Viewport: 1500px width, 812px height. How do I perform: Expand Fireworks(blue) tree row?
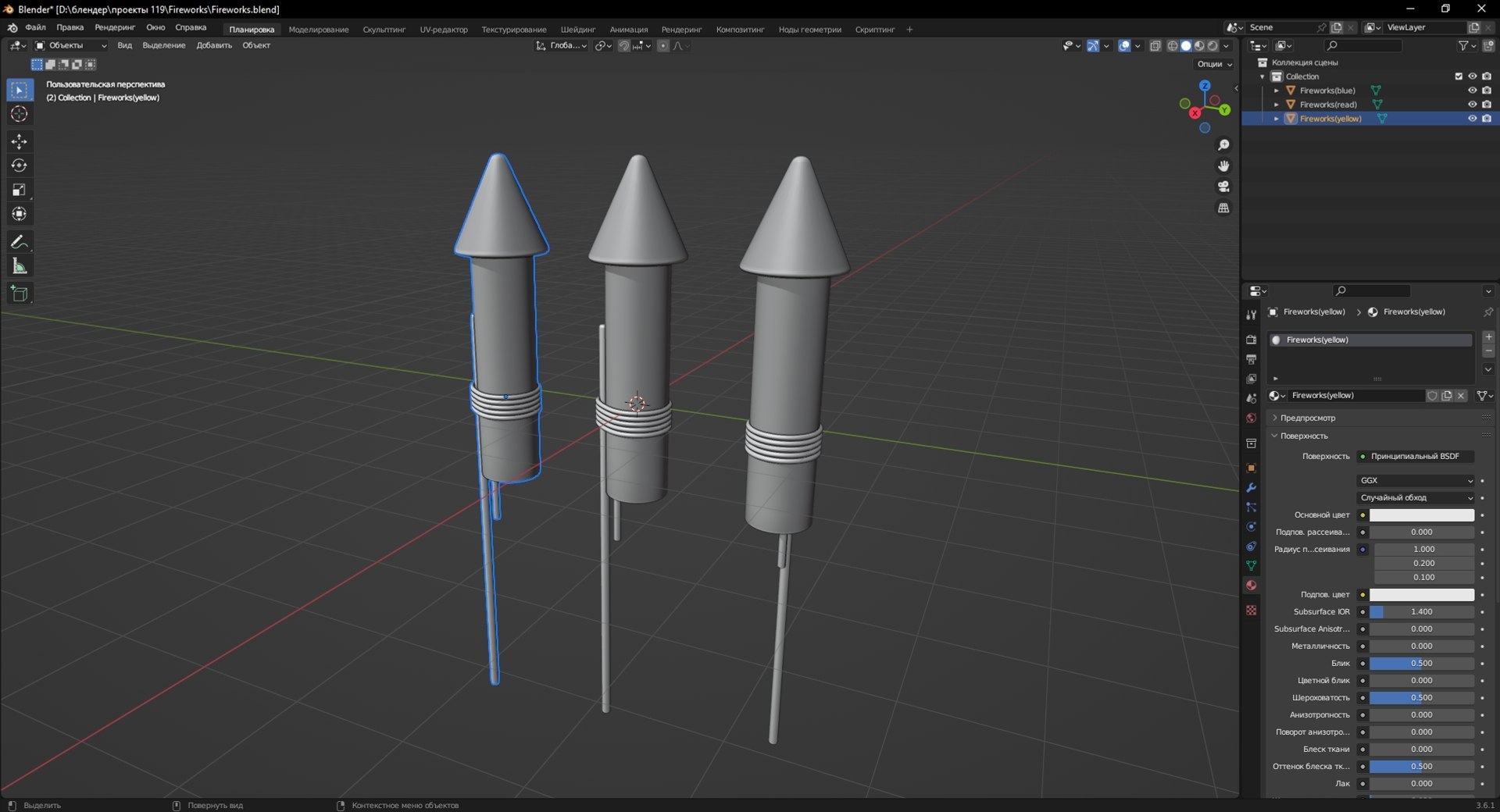(x=1277, y=91)
